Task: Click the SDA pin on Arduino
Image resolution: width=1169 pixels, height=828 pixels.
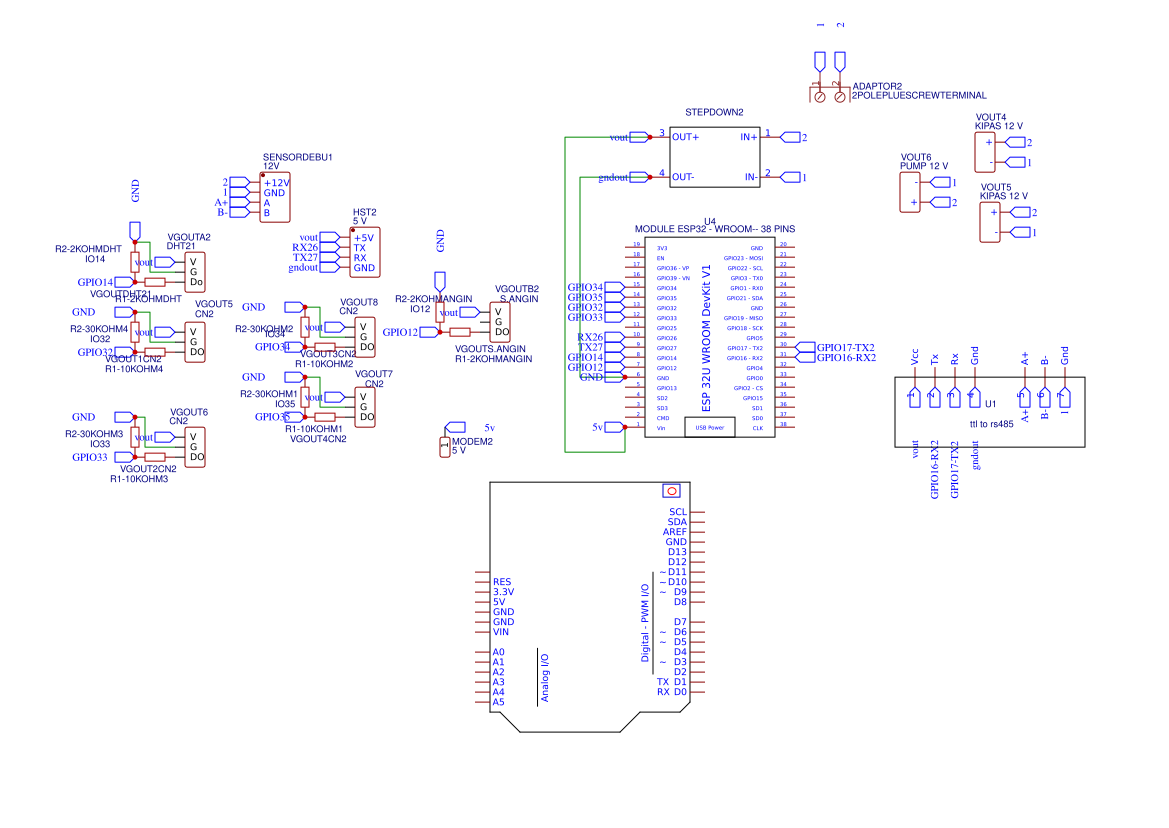Action: coord(677,522)
